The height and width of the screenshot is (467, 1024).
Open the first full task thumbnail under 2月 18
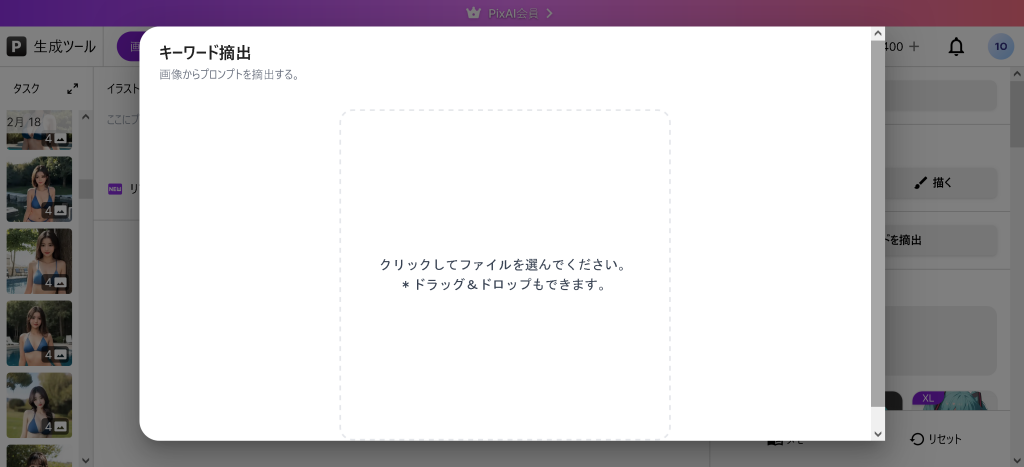pos(39,188)
